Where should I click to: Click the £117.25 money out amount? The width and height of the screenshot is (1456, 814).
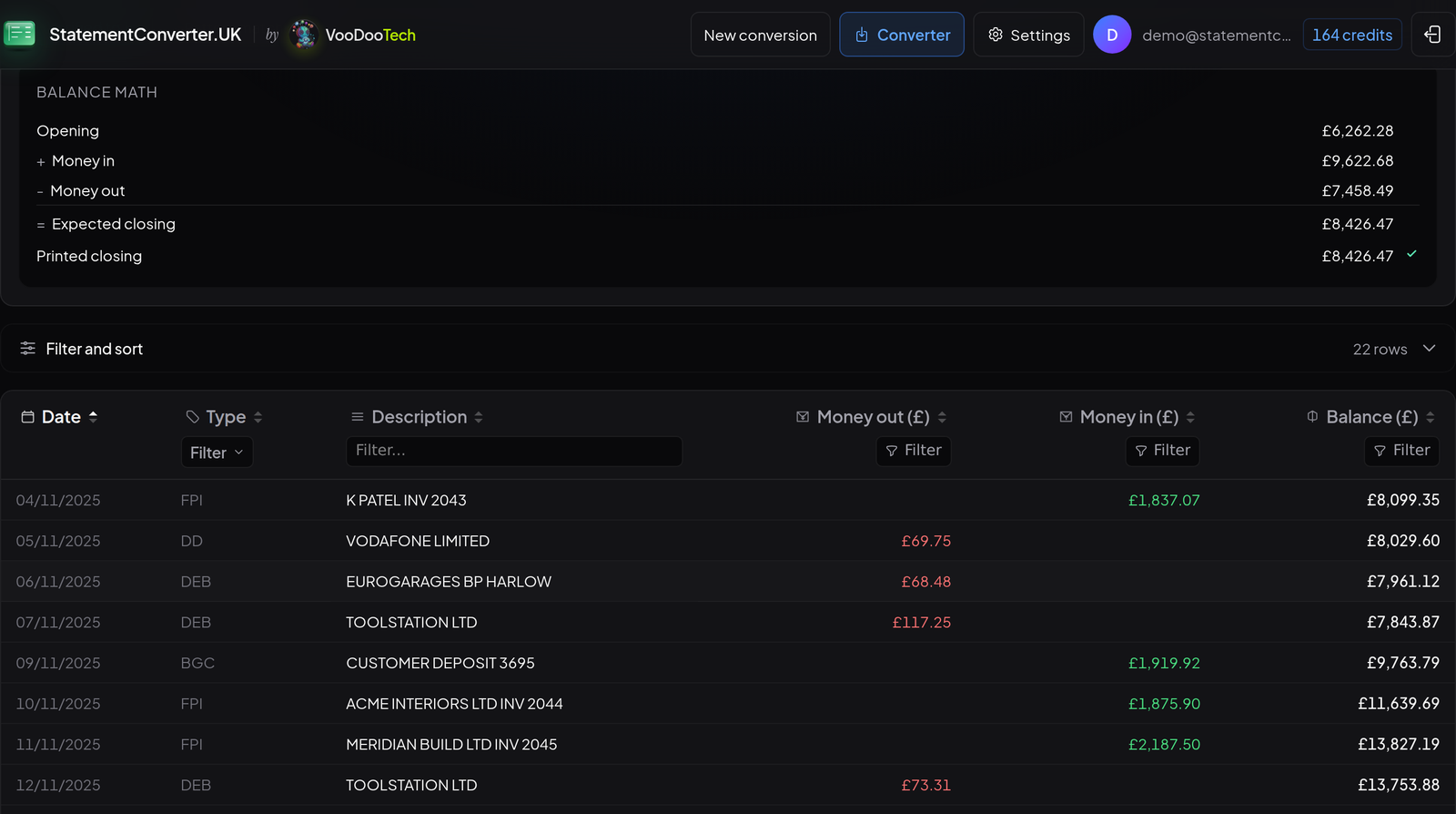click(x=921, y=623)
